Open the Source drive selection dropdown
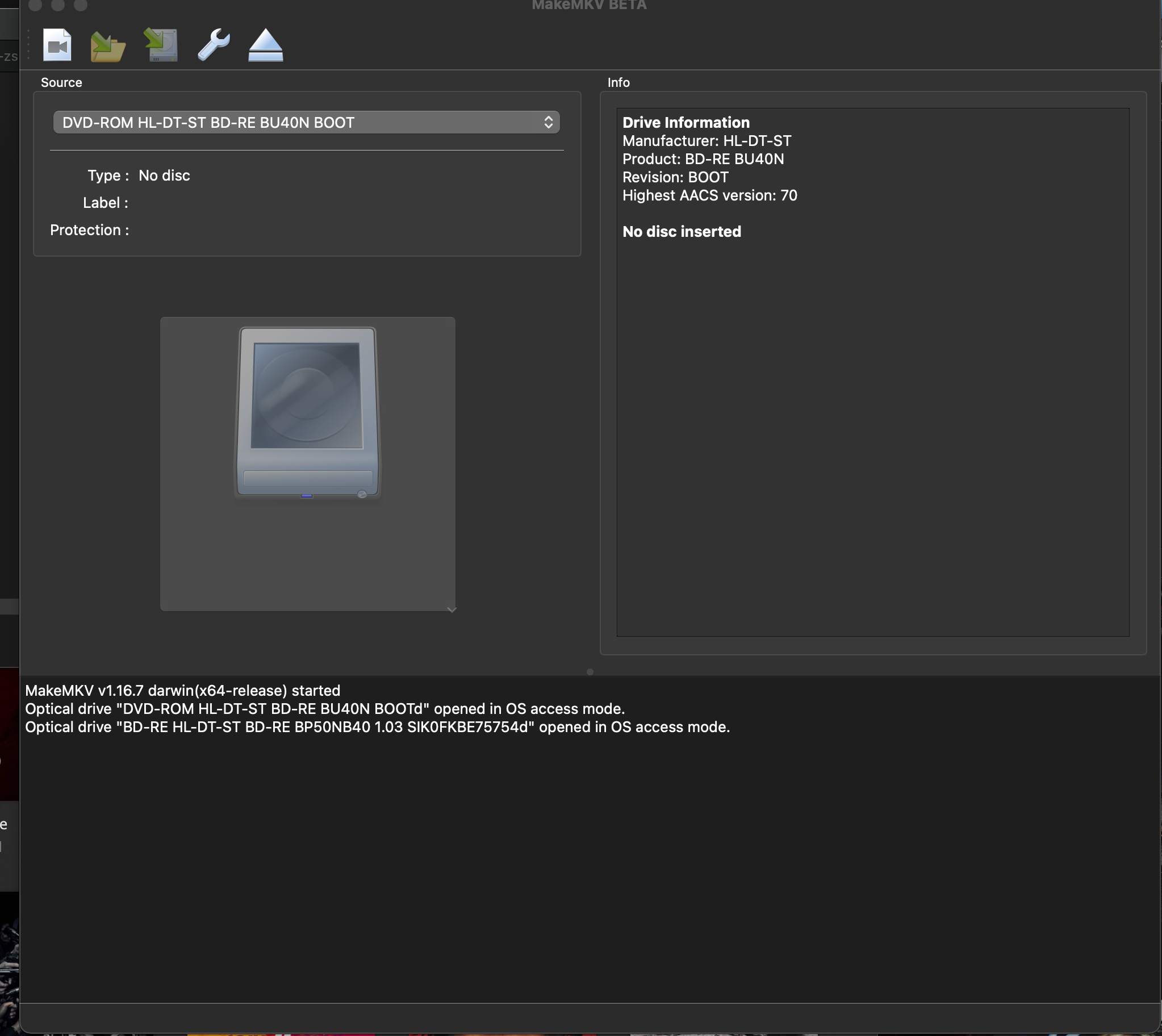The height and width of the screenshot is (1036, 1162). pos(307,122)
